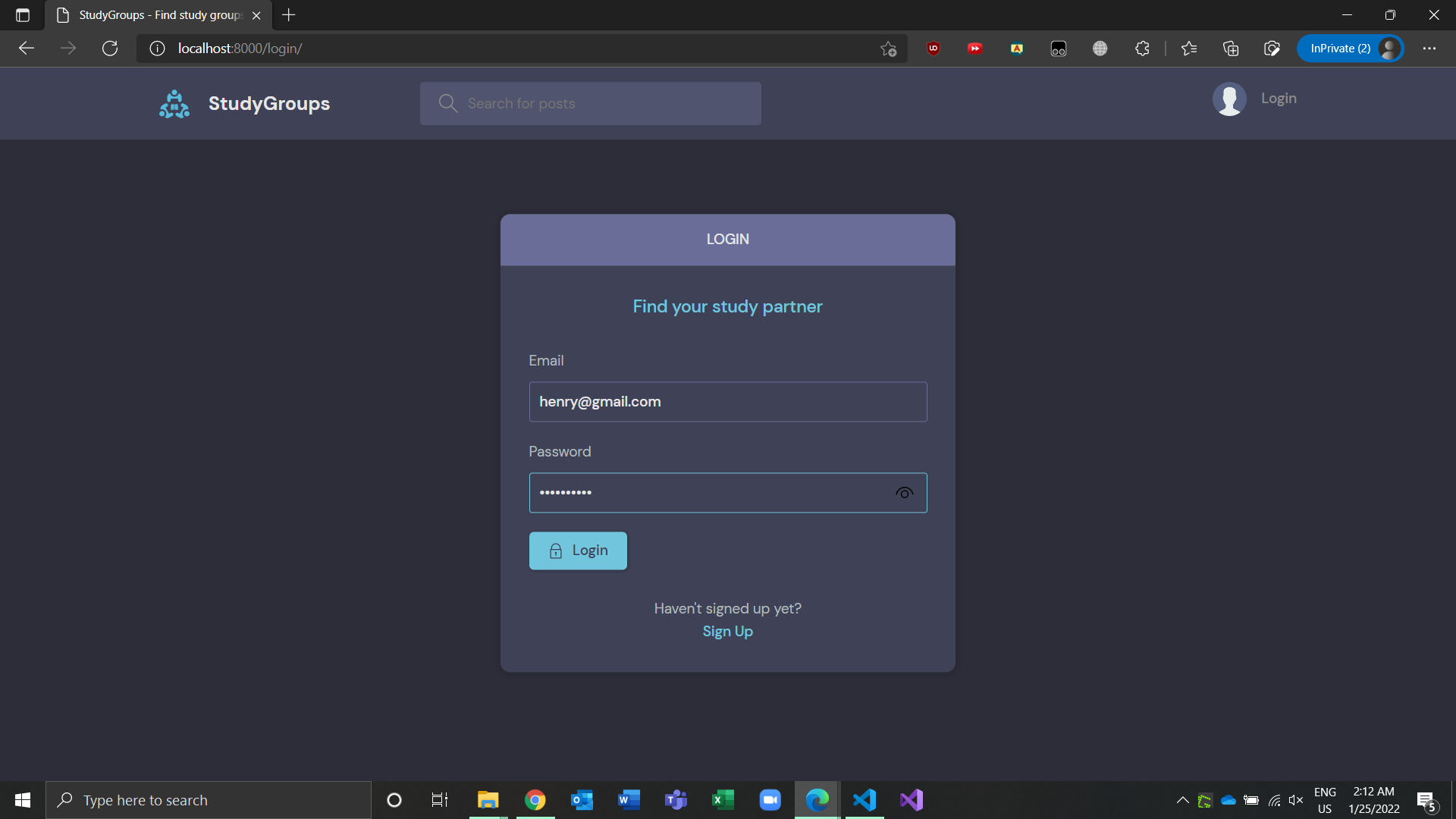
Task: Click the Password input field
Action: [x=705, y=493]
